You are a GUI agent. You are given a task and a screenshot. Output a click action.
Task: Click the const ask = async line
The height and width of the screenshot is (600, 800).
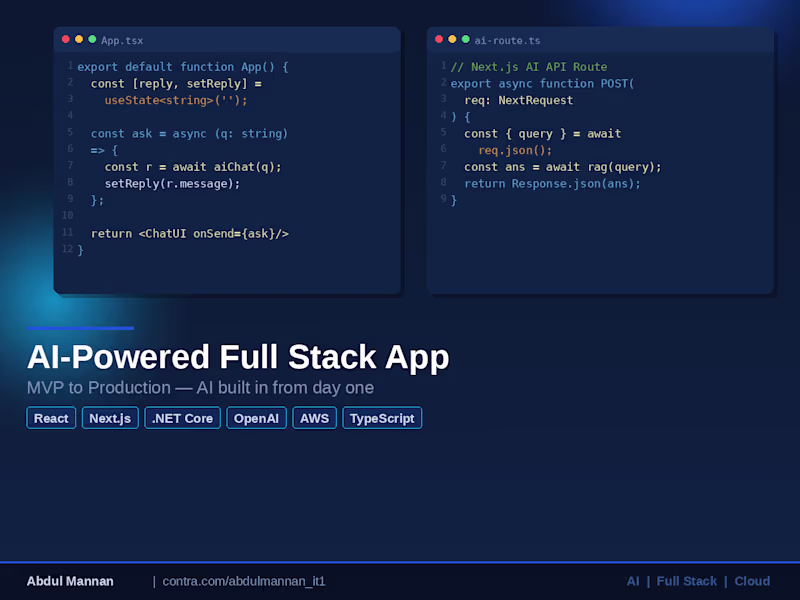189,134
